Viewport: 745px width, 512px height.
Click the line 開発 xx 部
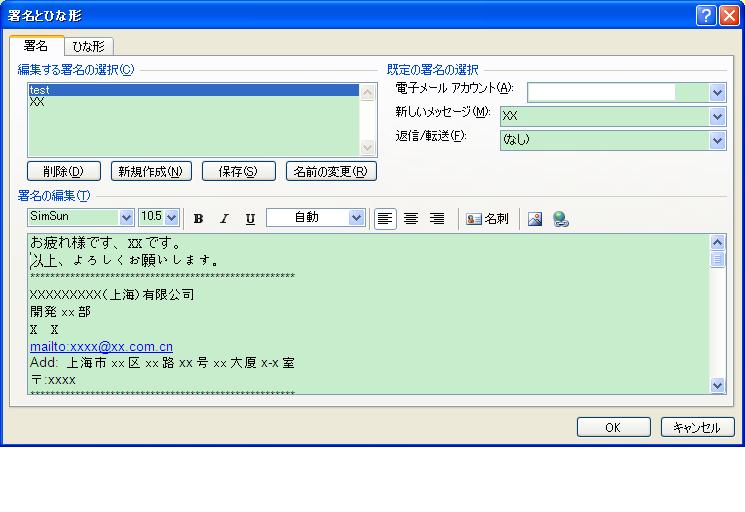[x=60, y=312]
